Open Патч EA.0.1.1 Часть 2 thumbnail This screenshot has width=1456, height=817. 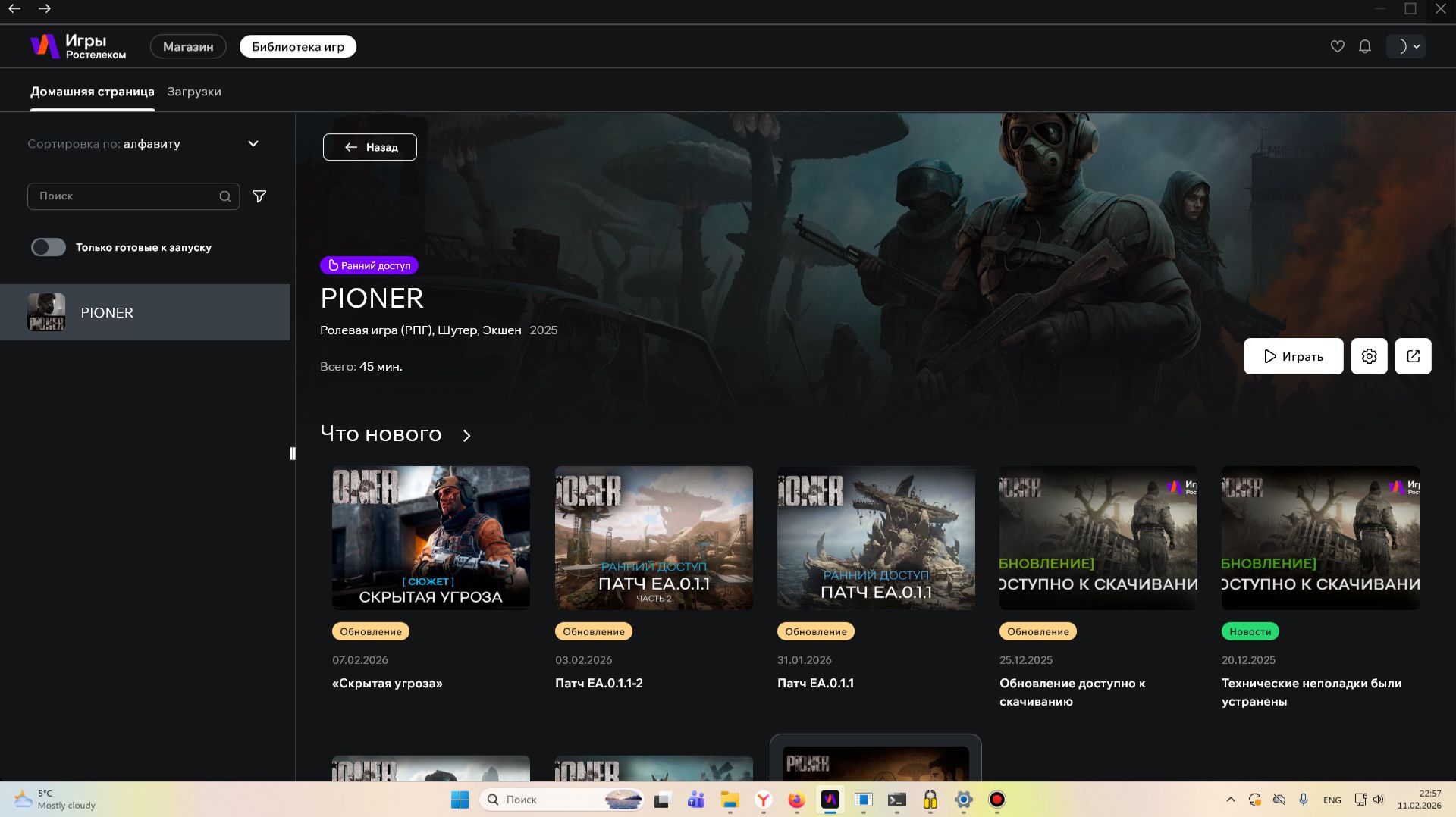654,538
